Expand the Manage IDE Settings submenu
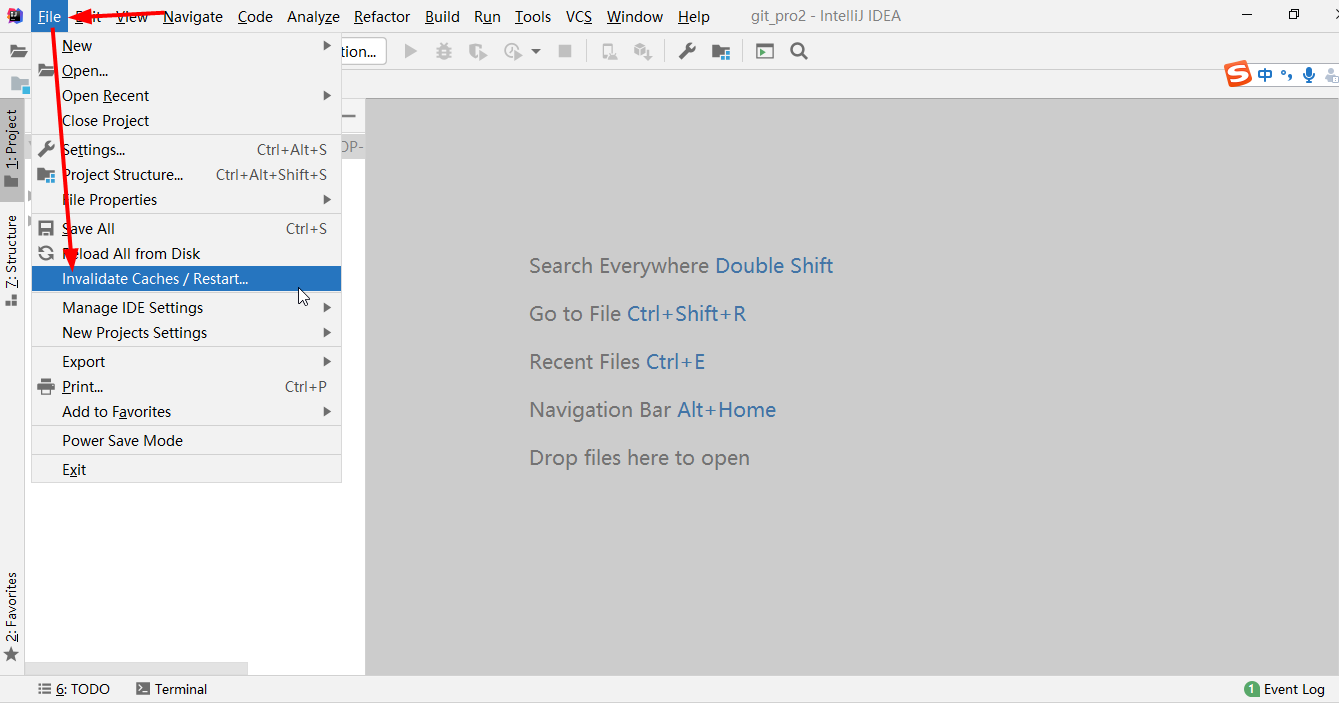Viewport: 1339px width, 703px height. [x=186, y=308]
